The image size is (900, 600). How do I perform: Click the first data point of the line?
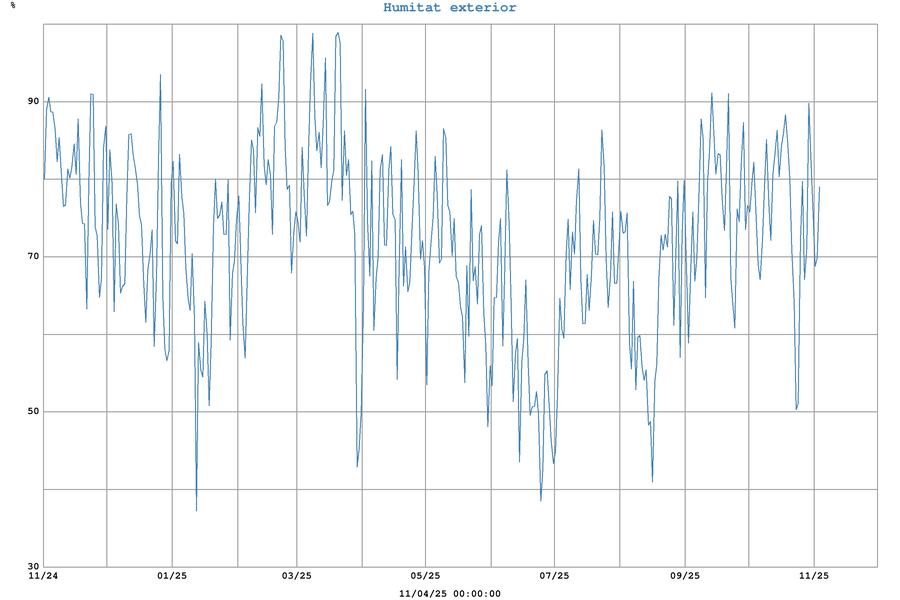tap(43, 180)
